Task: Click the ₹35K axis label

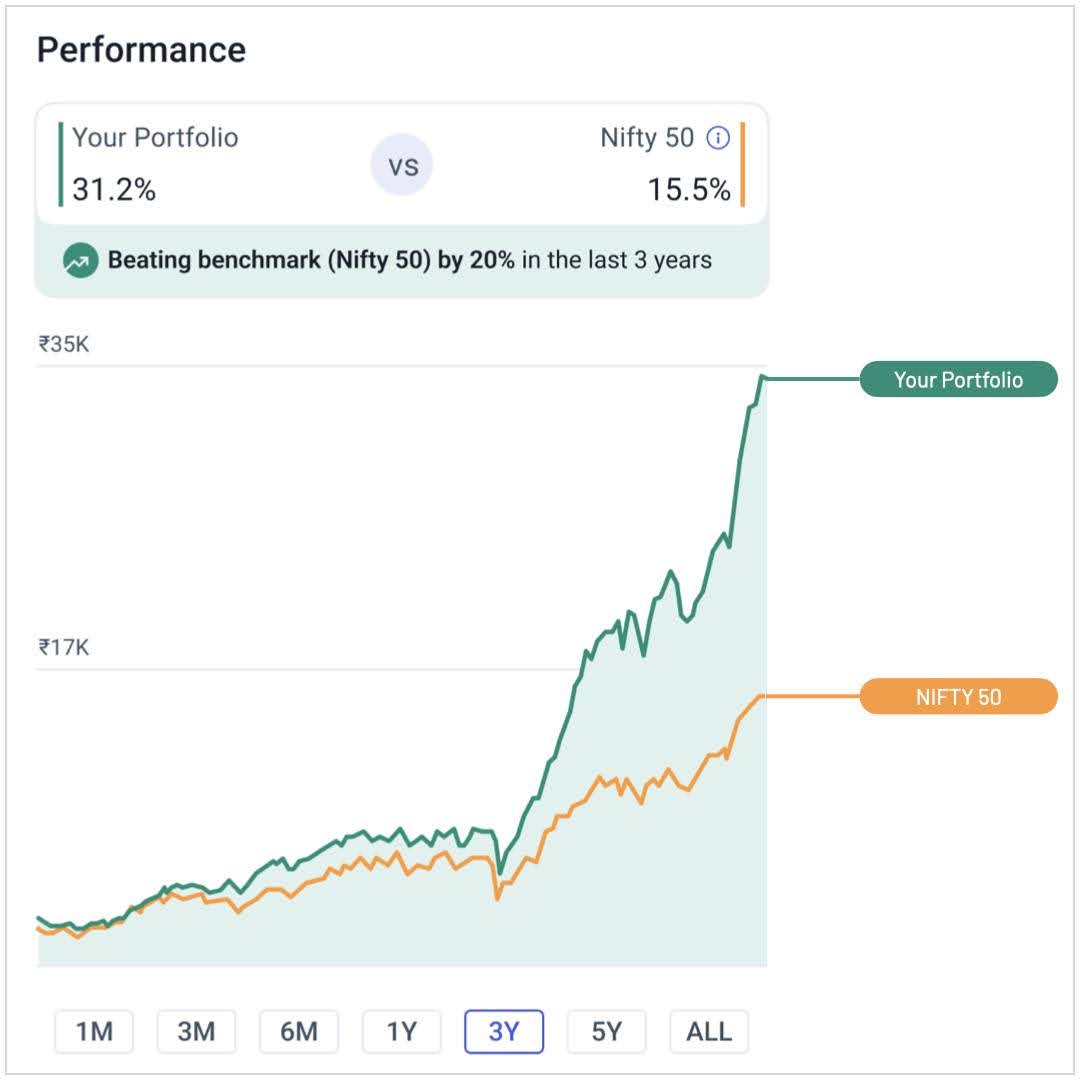Action: point(64,344)
